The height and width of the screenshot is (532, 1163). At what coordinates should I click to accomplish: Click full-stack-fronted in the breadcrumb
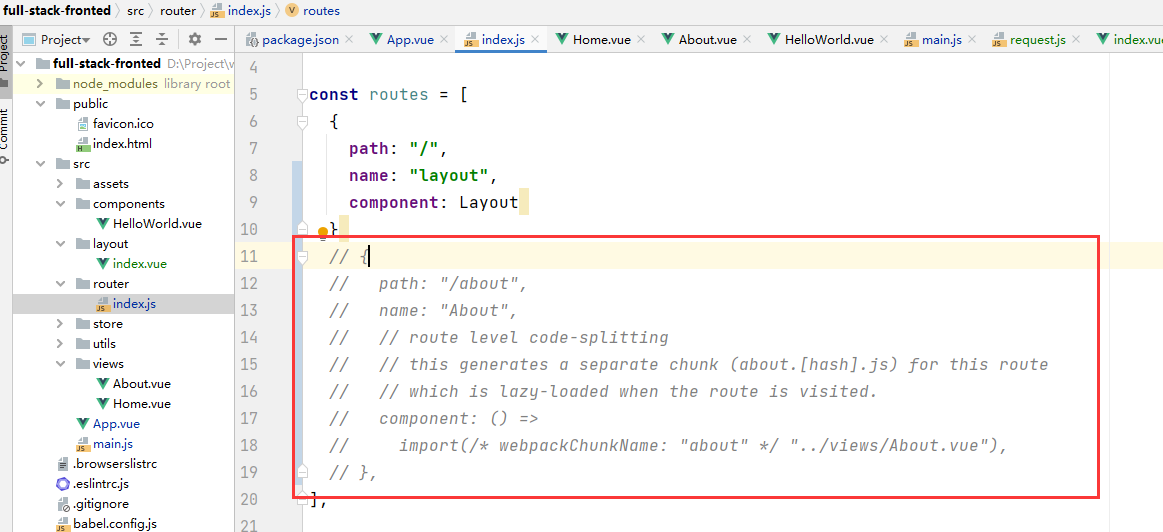click(56, 10)
